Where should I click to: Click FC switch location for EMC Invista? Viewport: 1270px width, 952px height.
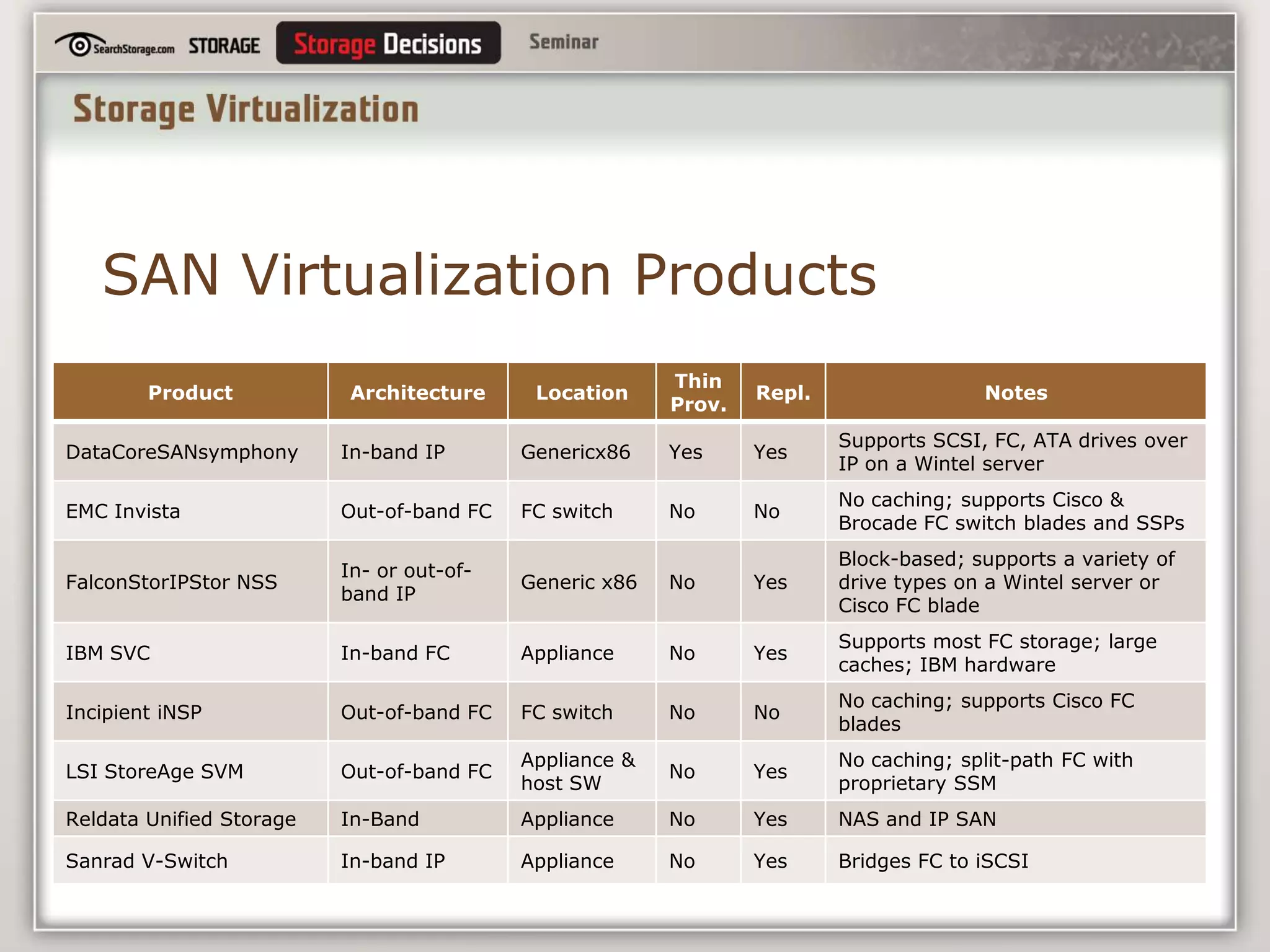coord(582,511)
